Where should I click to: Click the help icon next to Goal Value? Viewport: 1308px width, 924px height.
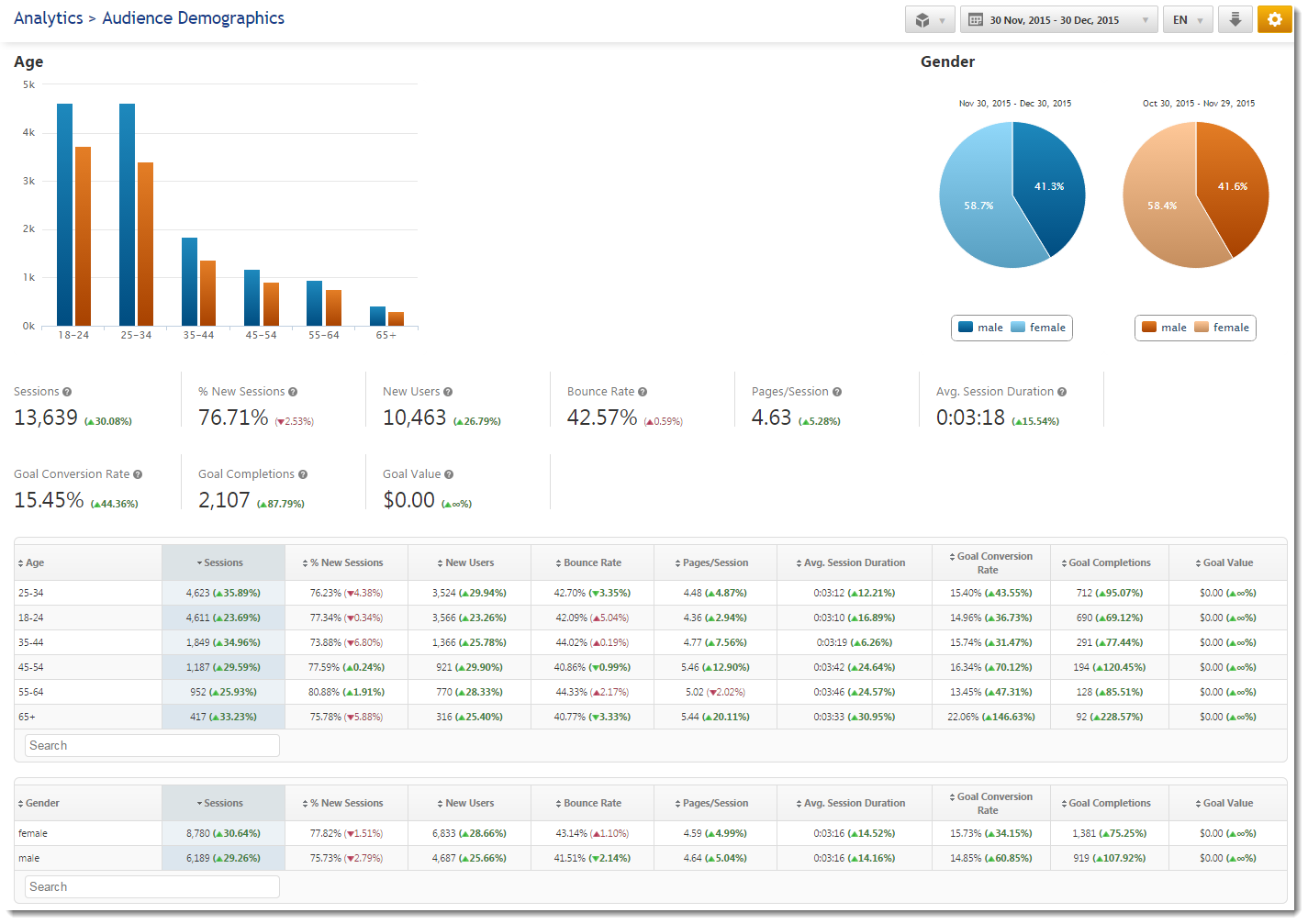449,474
